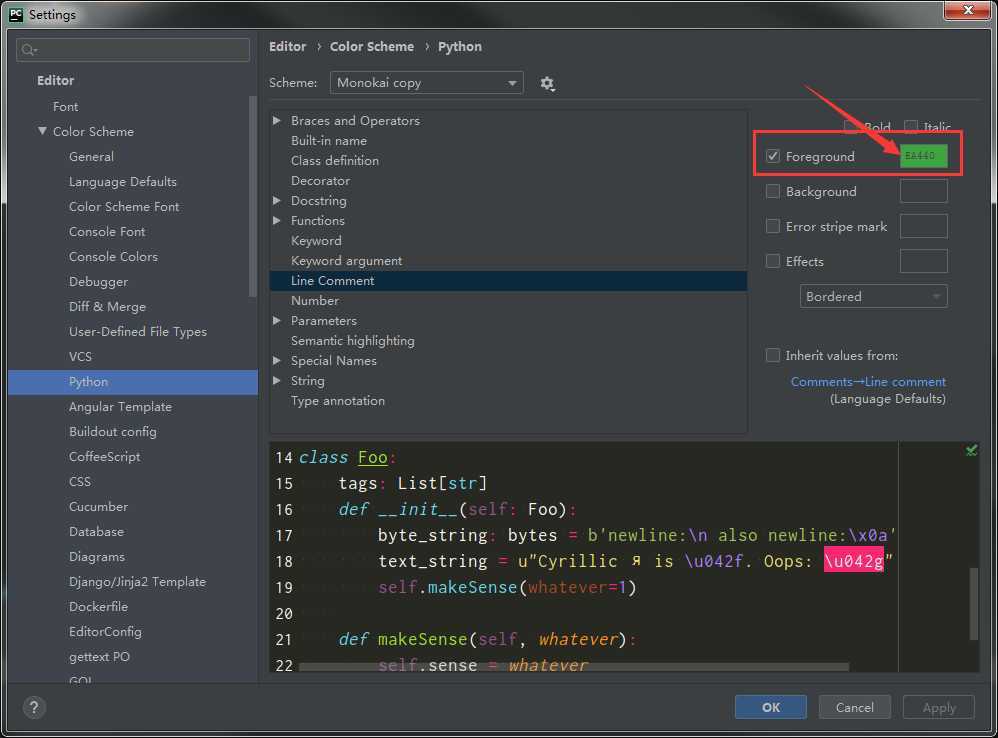Expand the Braces and Operators node
Viewport: 998px width, 738px height.
277,121
